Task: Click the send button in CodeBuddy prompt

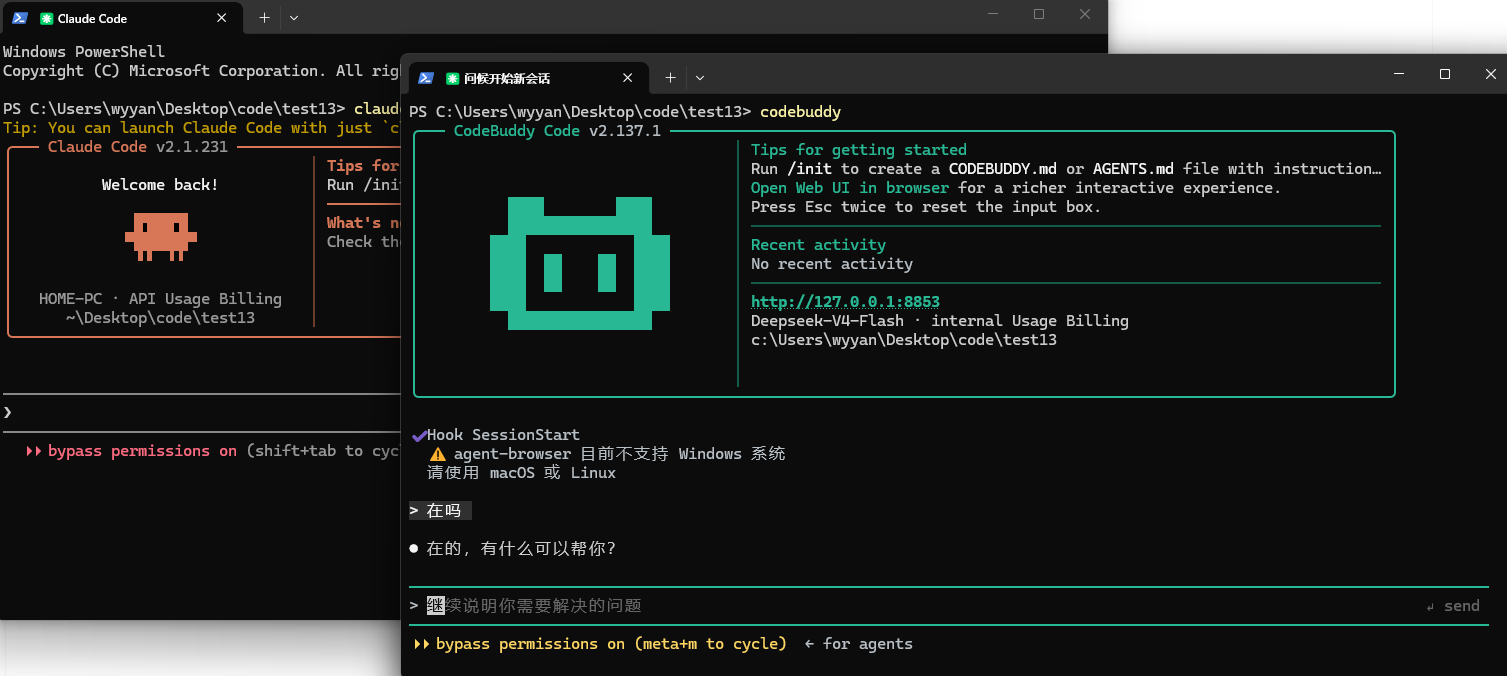Action: pos(1453,606)
